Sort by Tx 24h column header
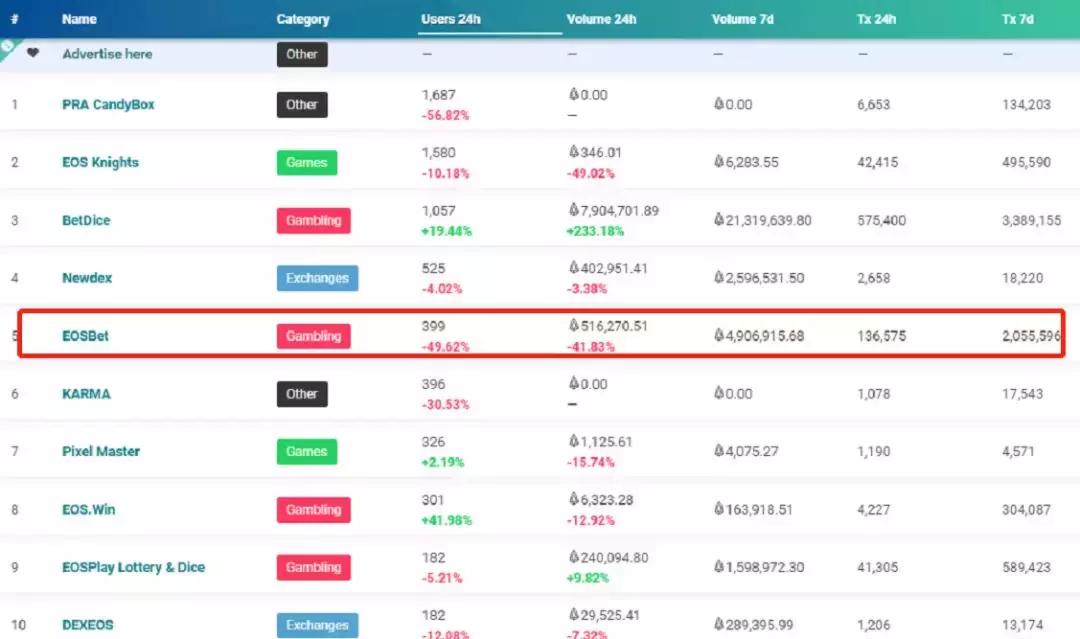Screen dimensions: 1080x639 [876, 19]
